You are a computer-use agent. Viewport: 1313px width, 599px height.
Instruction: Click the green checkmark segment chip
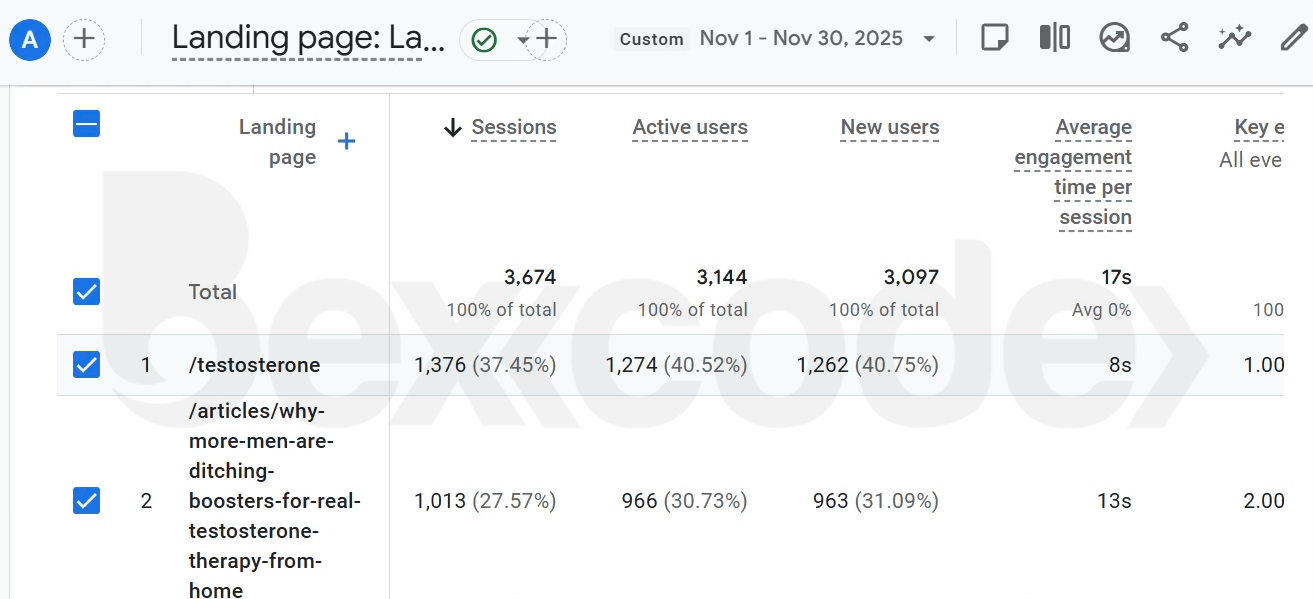(x=484, y=40)
